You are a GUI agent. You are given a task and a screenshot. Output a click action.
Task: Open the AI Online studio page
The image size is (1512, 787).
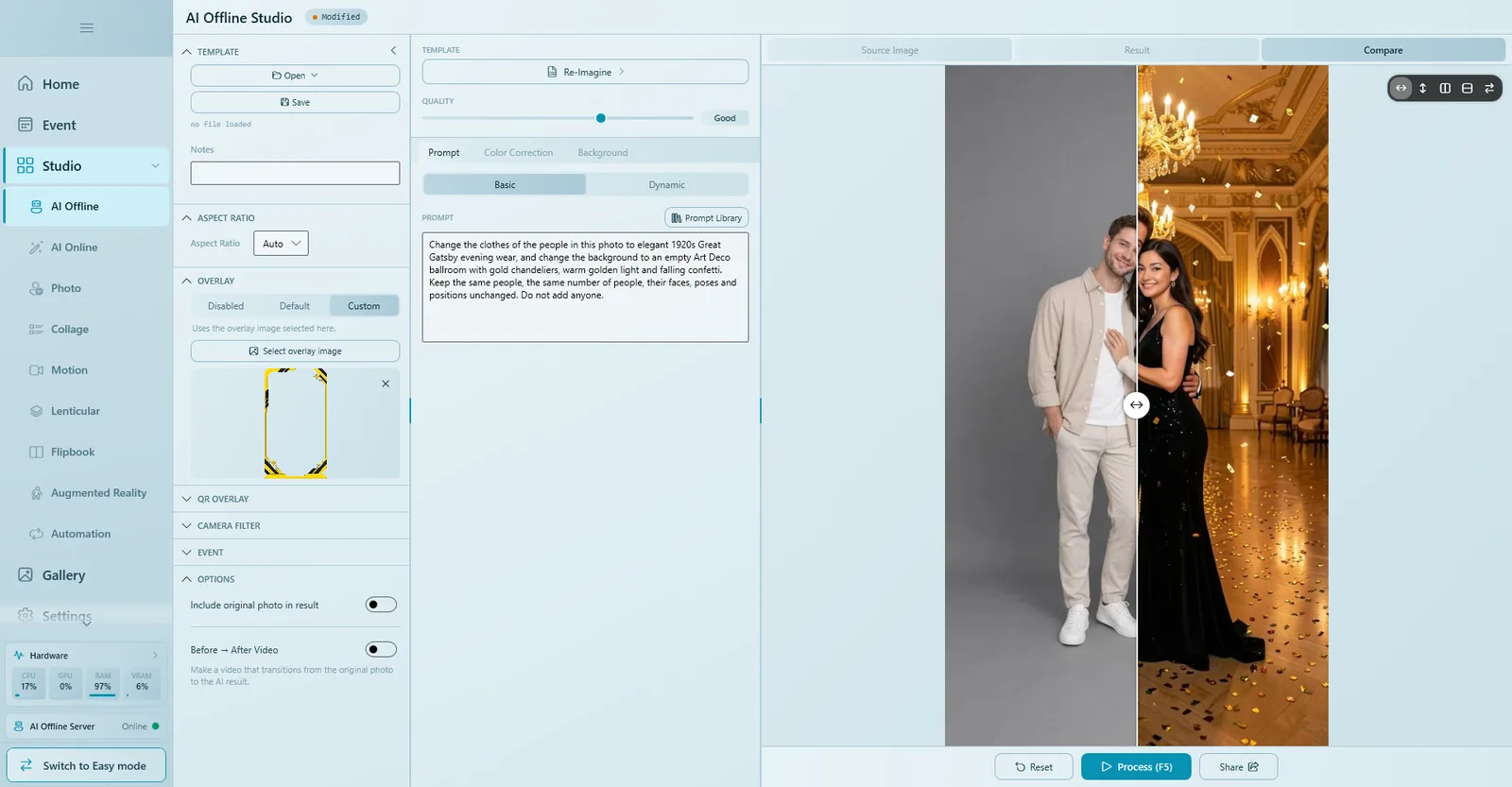(87, 248)
